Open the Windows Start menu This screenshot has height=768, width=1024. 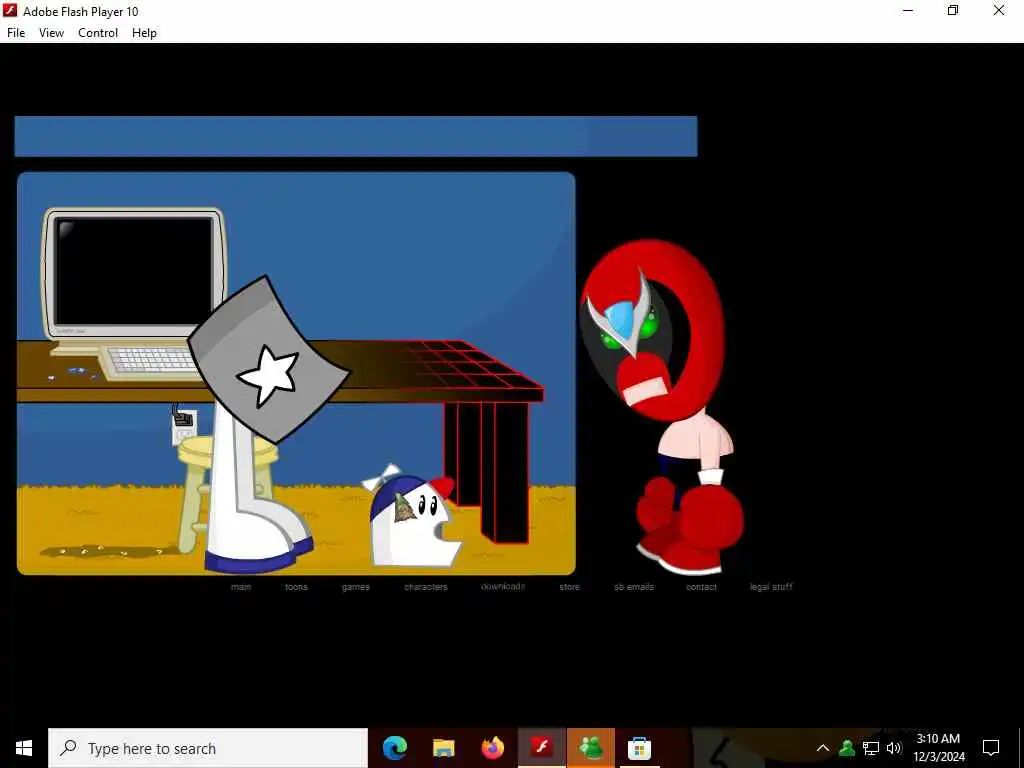pyautogui.click(x=24, y=748)
